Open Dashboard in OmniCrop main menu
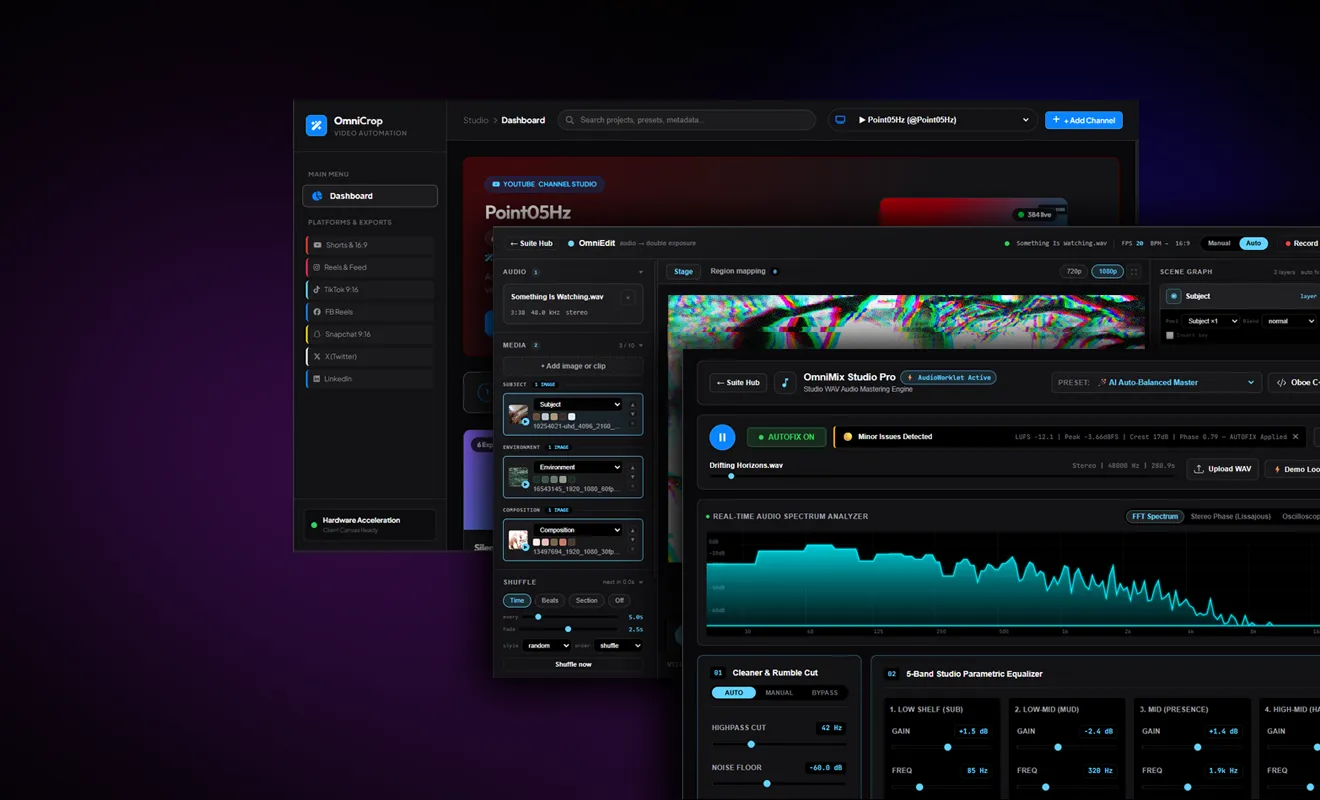Viewport: 1320px width, 800px height. (x=370, y=196)
